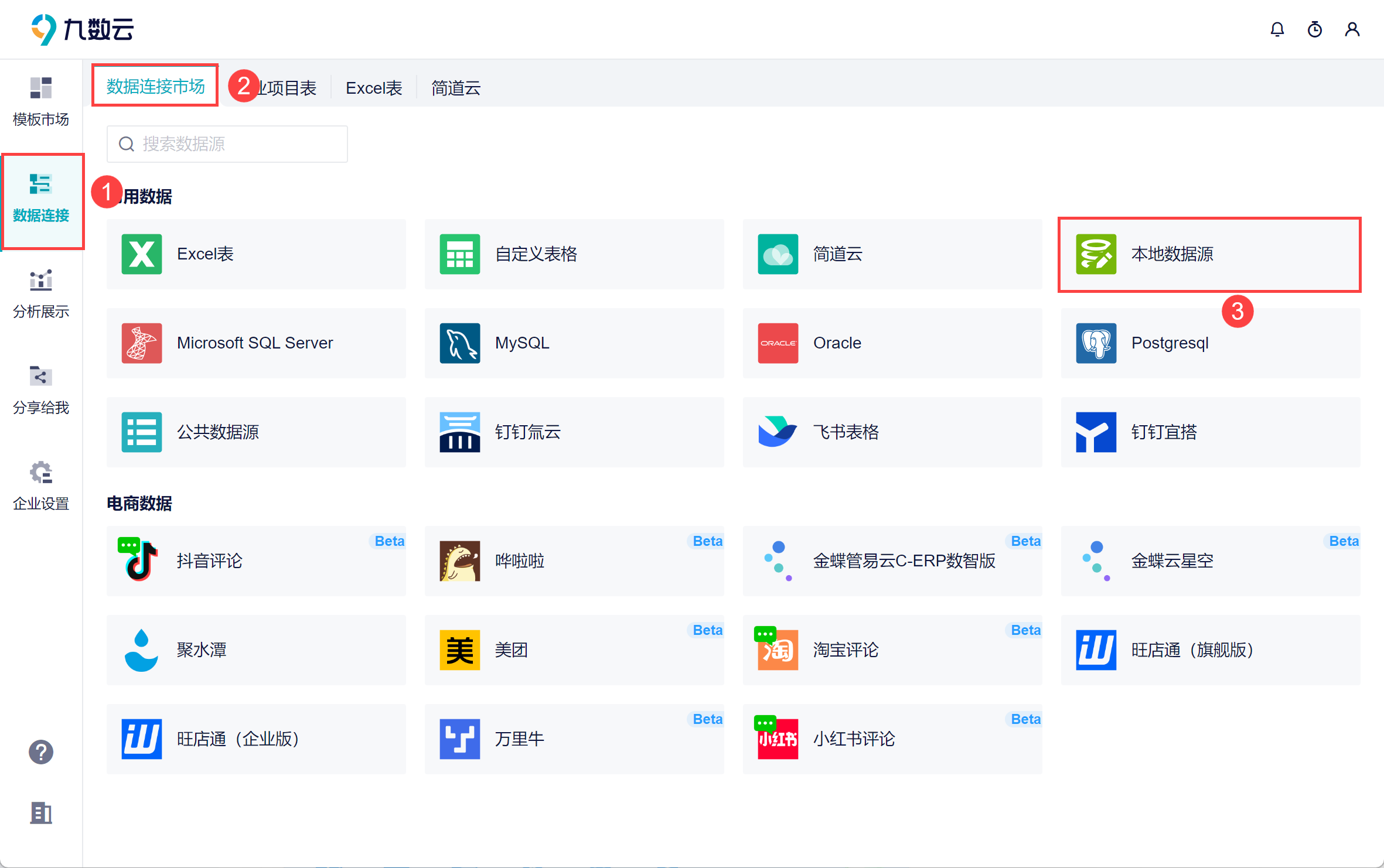Open user account profile icon
Viewport: 1384px width, 868px height.
1352,29
